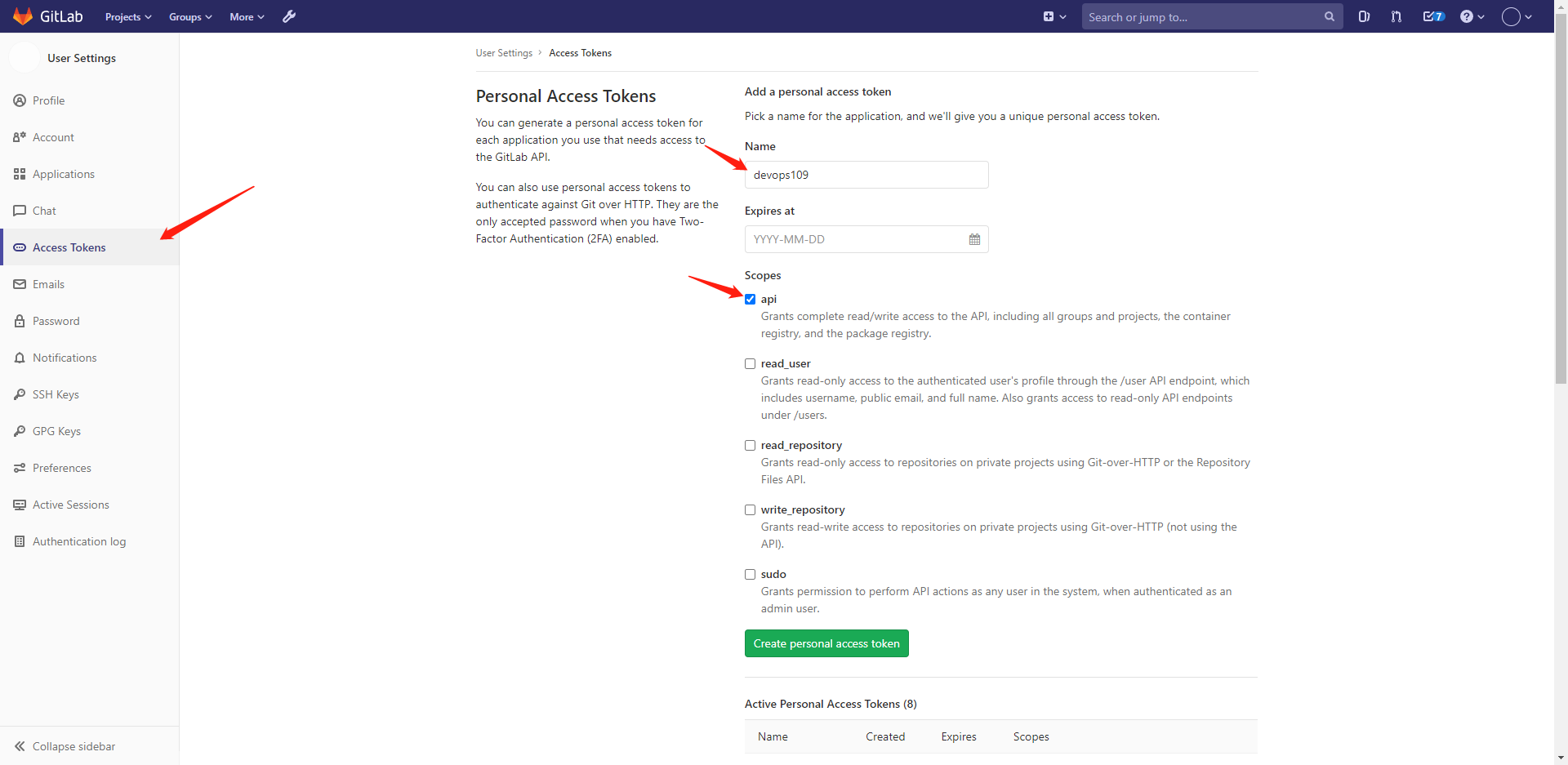Uncheck the api scope checkbox
This screenshot has width=1568, height=765.
(750, 300)
